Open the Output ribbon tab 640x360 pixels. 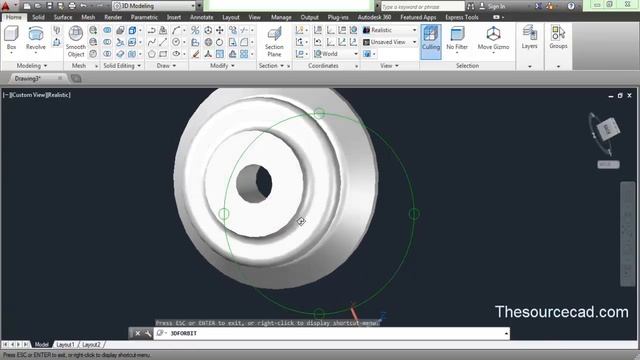[x=309, y=17]
